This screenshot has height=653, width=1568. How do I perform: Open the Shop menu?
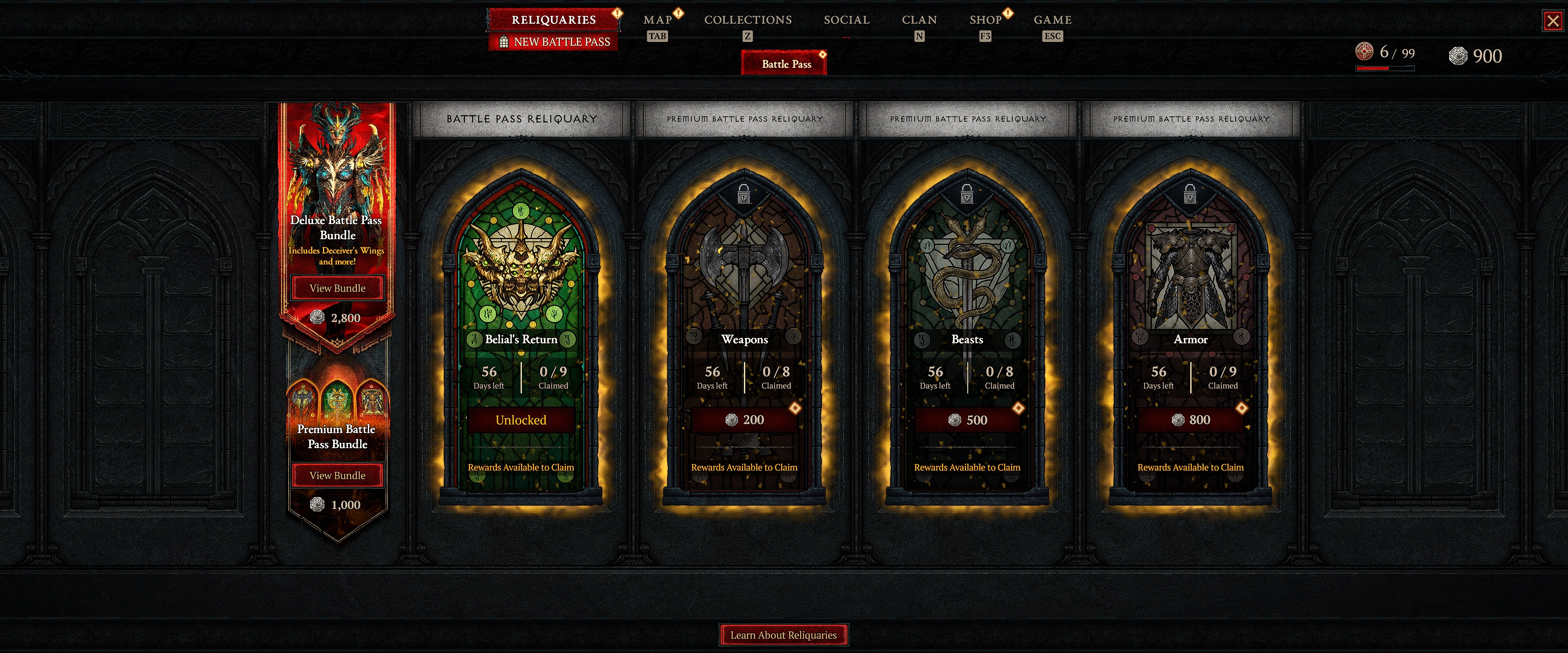[x=985, y=20]
